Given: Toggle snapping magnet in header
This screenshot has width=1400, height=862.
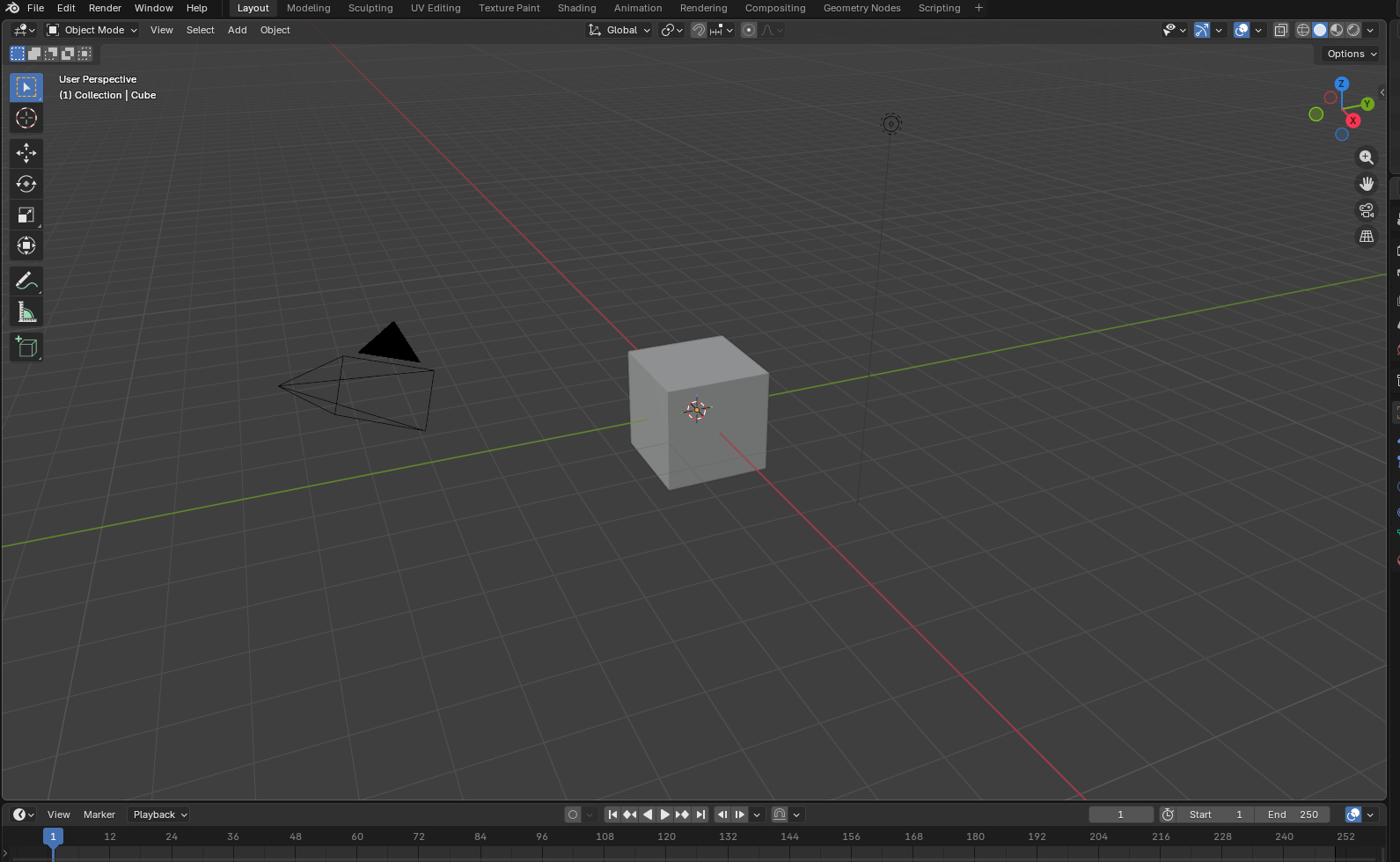Looking at the screenshot, I should 699,30.
